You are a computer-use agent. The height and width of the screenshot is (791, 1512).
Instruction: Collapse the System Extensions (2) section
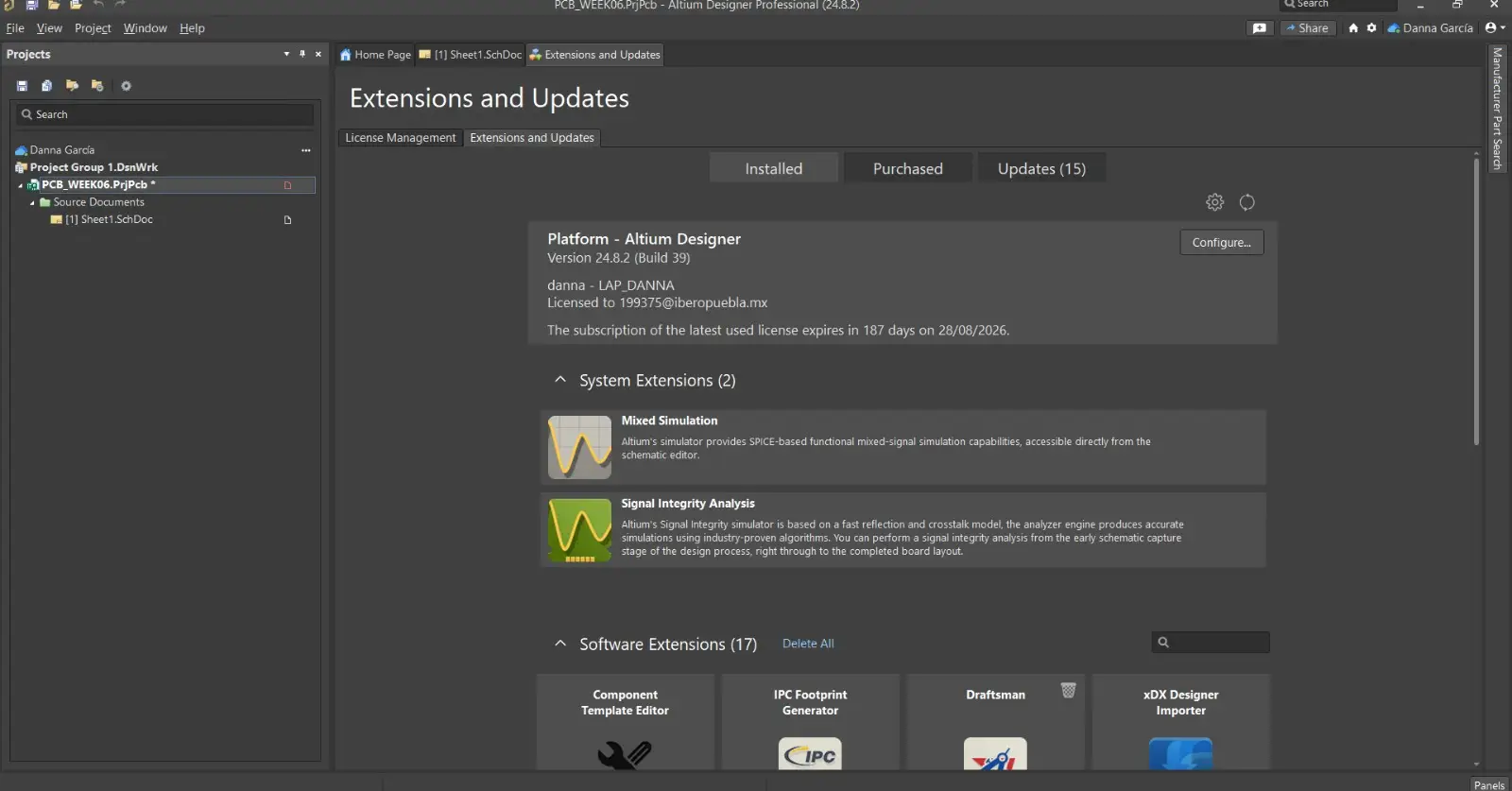[x=560, y=380]
